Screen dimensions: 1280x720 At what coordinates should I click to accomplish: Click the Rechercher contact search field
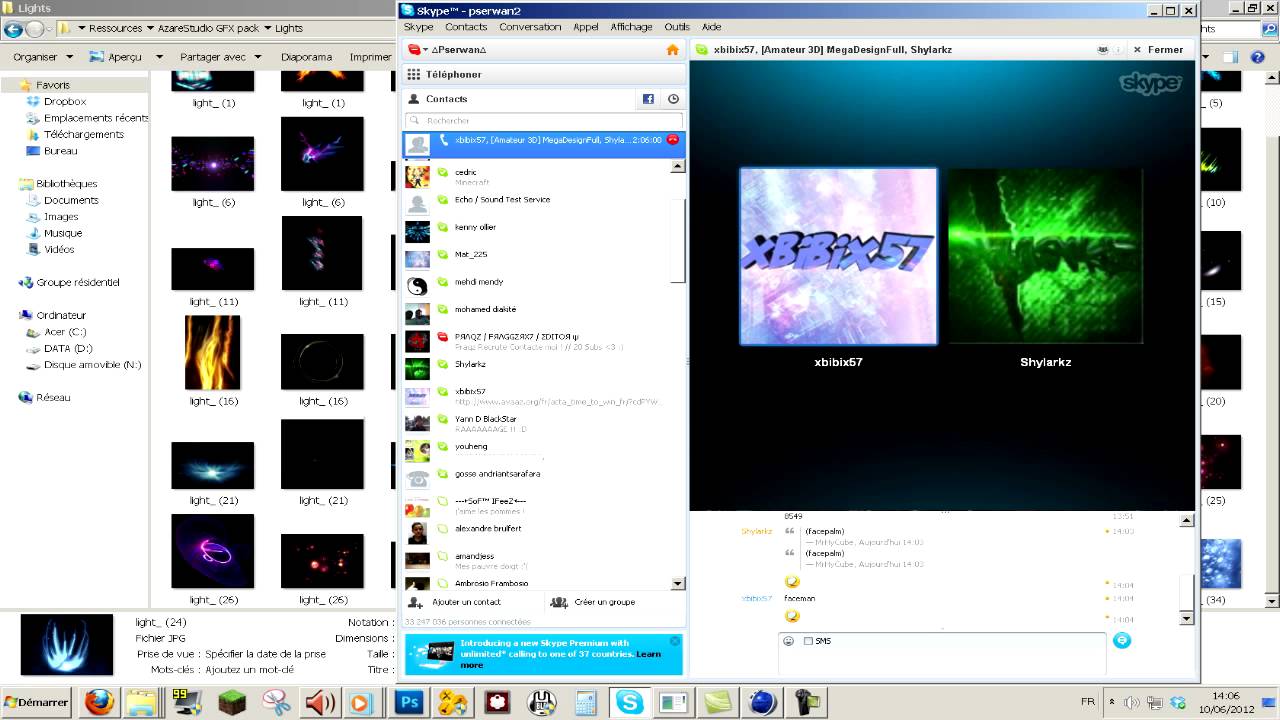[543, 120]
